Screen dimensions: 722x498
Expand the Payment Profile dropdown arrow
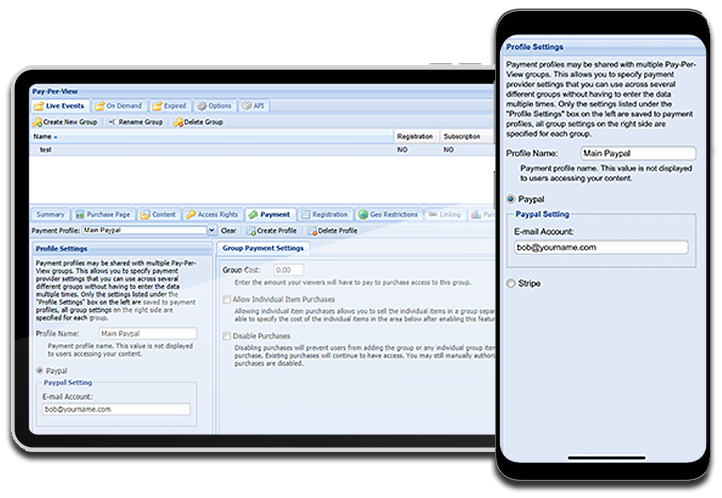click(x=212, y=230)
